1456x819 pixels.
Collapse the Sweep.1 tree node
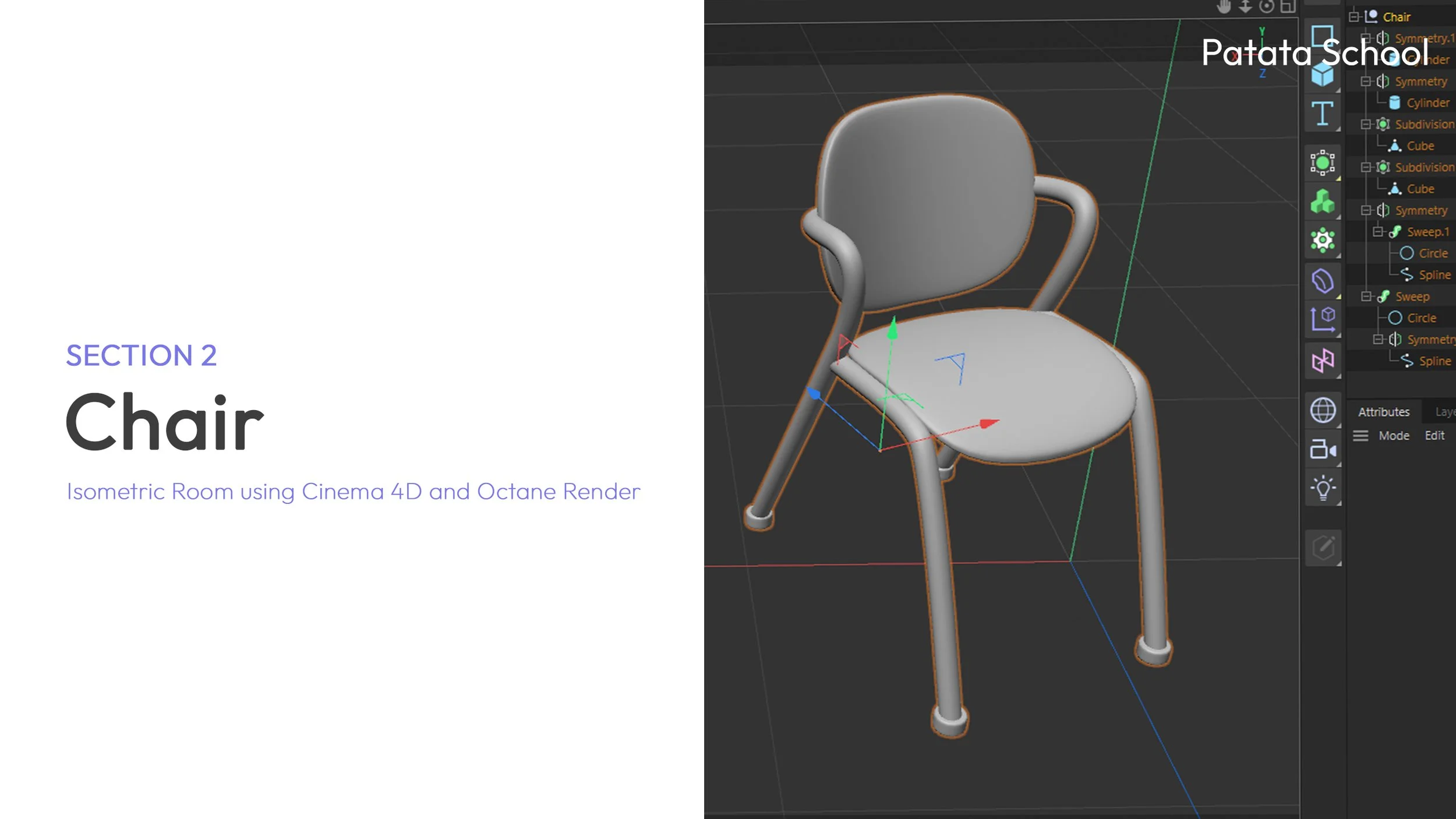point(1377,232)
